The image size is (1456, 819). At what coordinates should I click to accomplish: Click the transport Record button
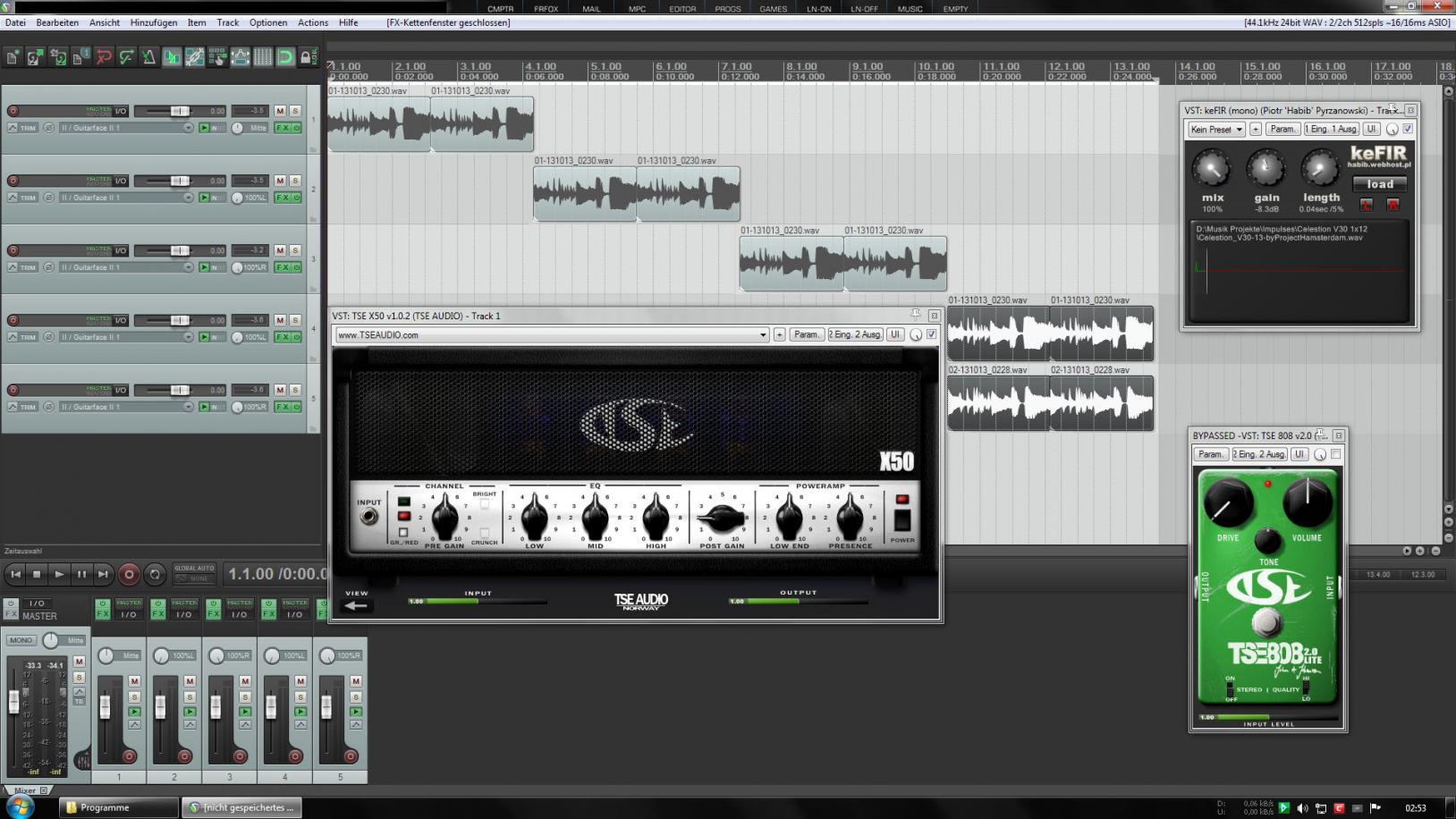click(x=129, y=574)
